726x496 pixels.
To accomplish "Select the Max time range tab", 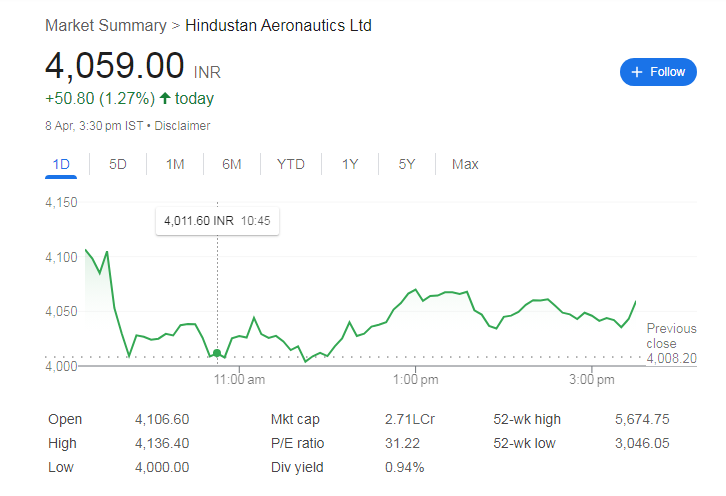I will click(465, 164).
